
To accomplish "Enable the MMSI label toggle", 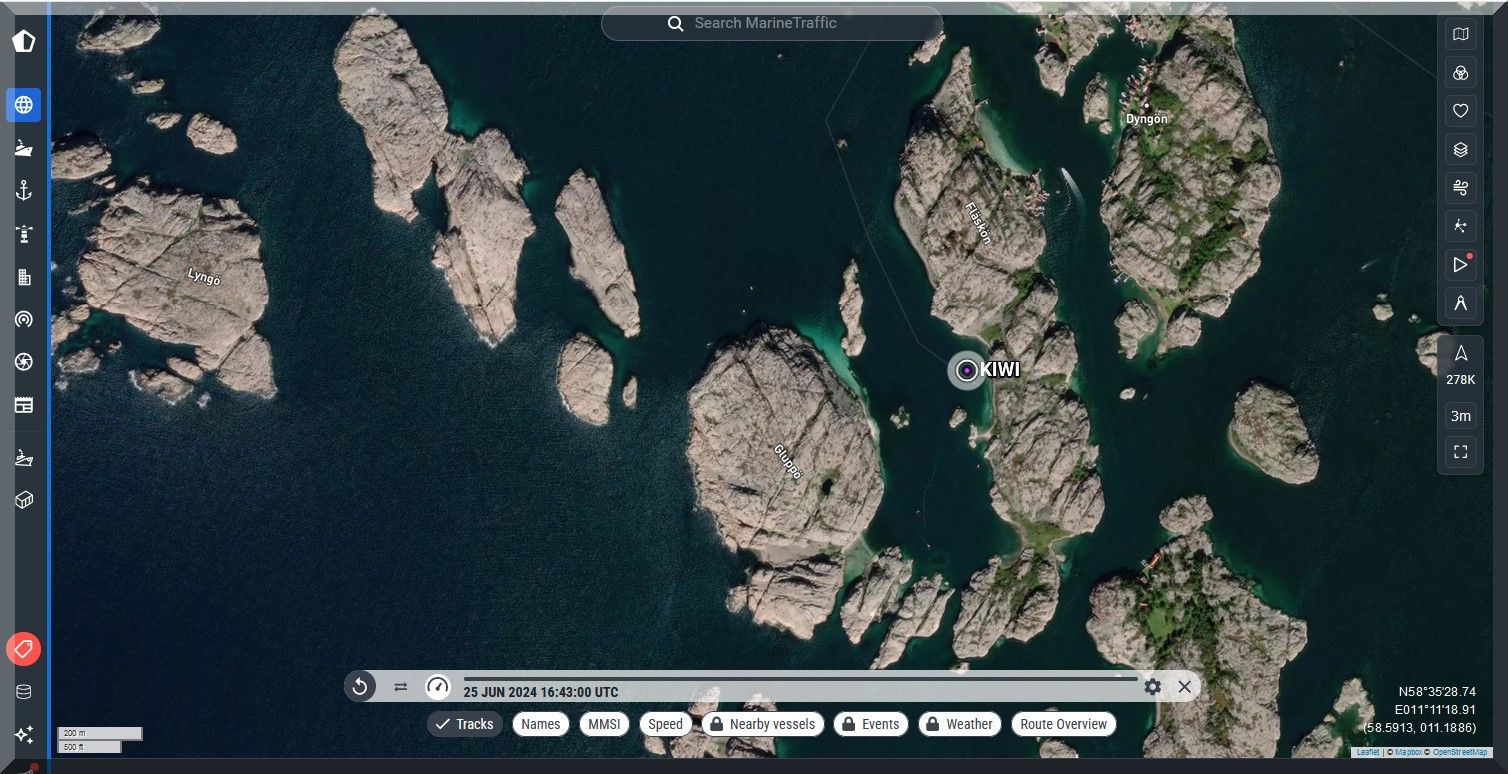I will (604, 724).
